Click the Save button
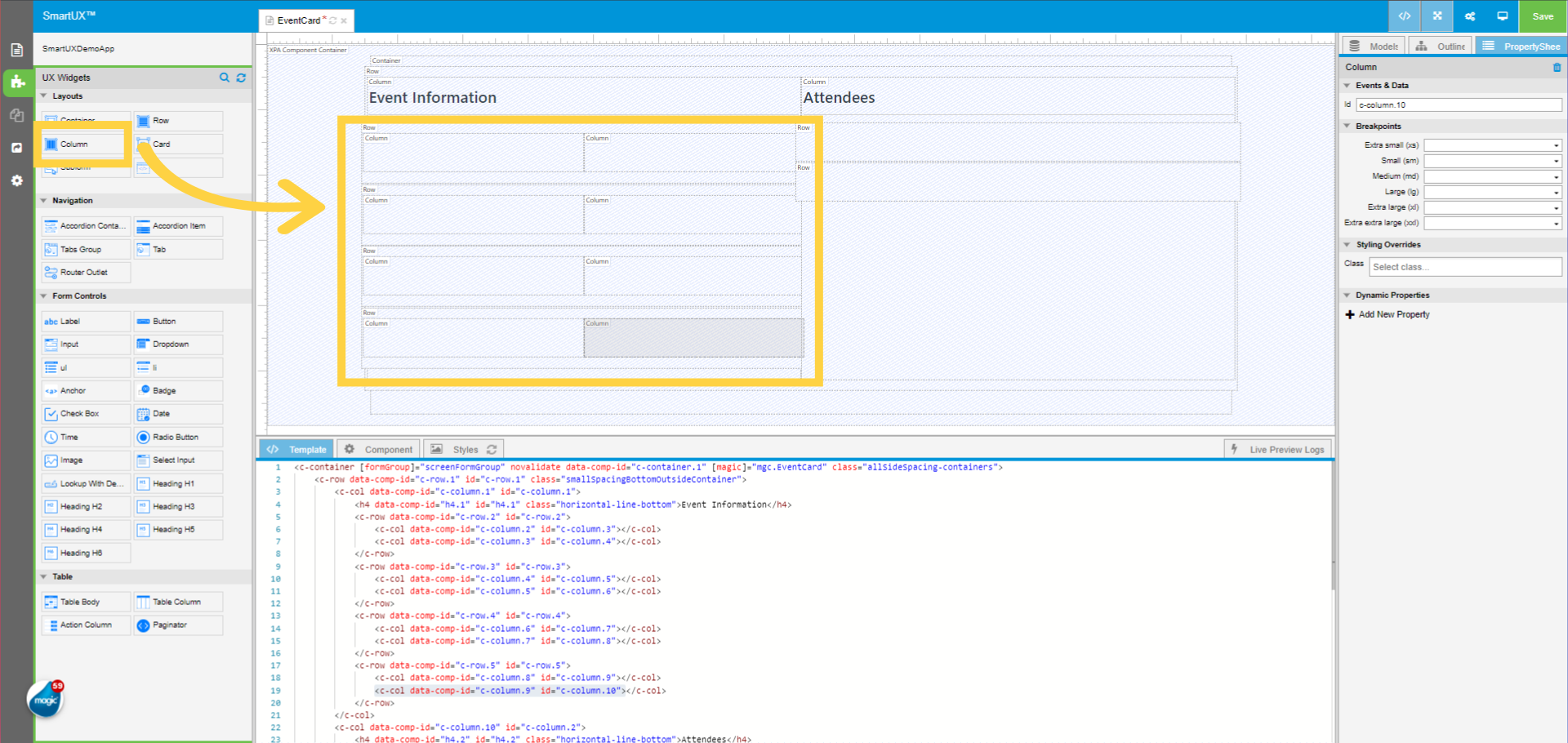This screenshot has height=743, width=1568. pyautogui.click(x=1542, y=16)
